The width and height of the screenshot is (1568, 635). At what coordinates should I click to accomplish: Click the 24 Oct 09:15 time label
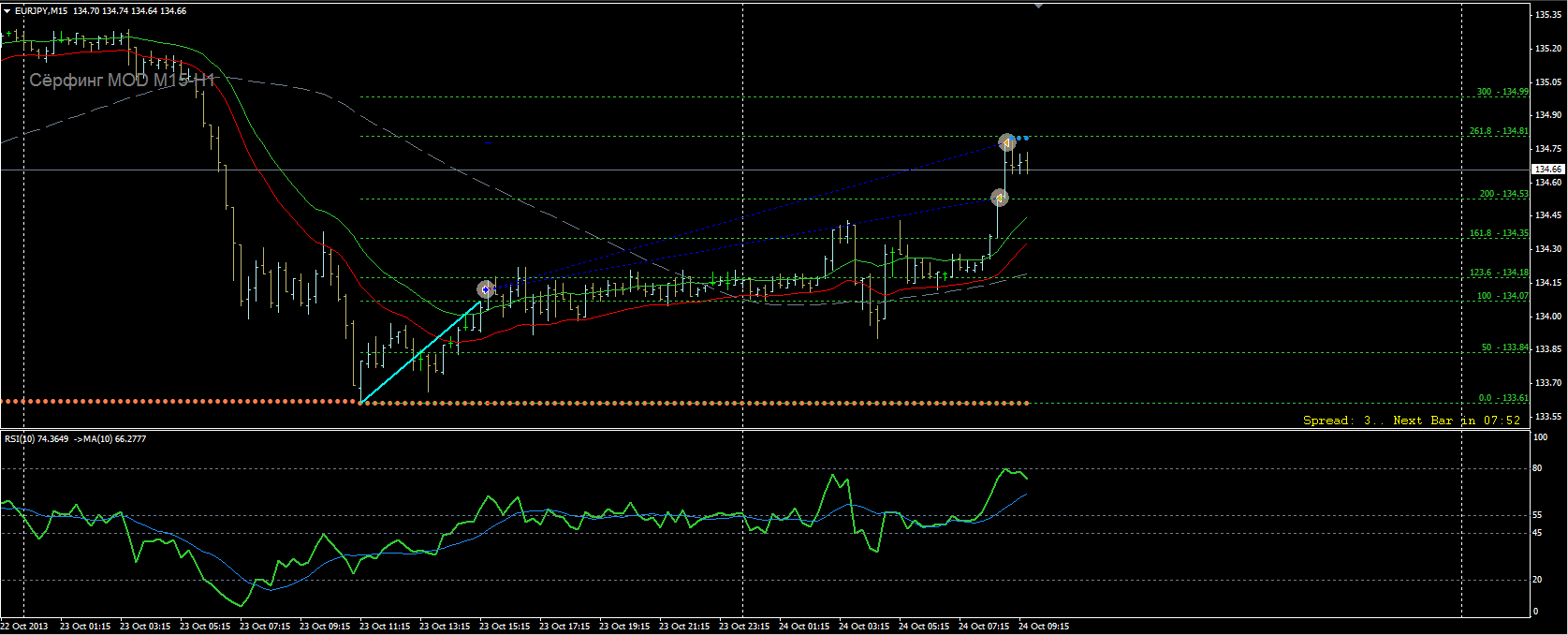(1044, 626)
